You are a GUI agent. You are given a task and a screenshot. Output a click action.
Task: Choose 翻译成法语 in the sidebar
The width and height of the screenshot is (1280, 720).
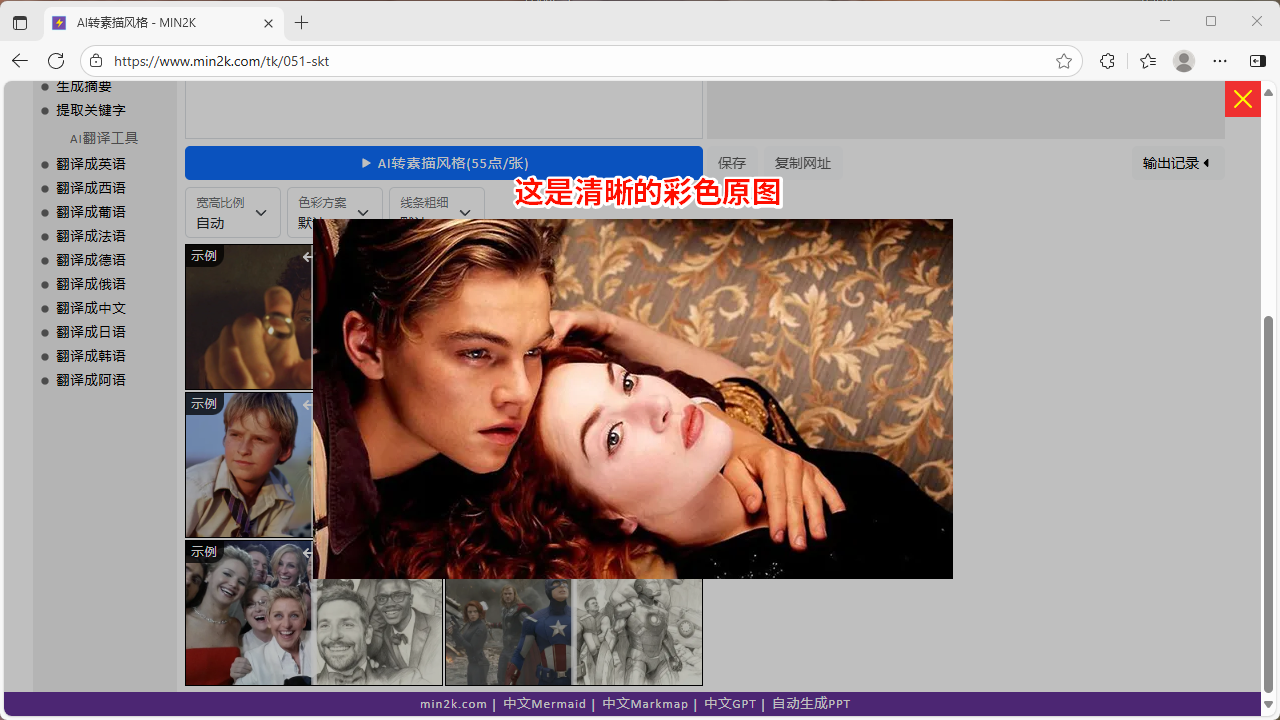point(91,236)
